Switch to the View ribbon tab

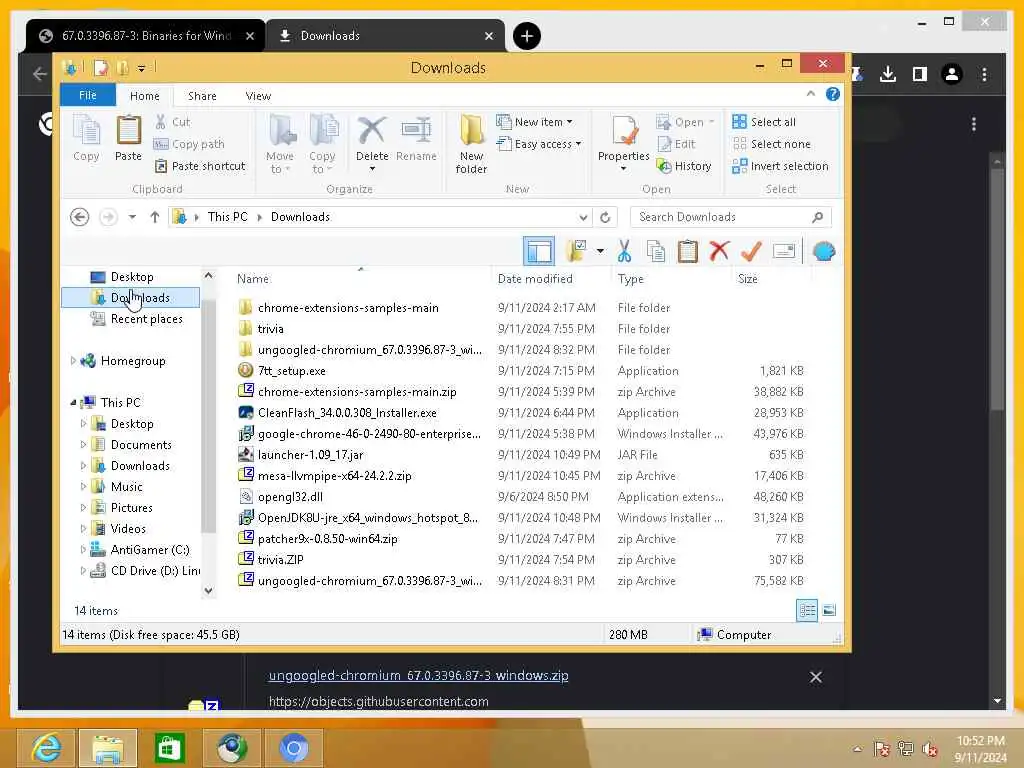[x=258, y=96]
